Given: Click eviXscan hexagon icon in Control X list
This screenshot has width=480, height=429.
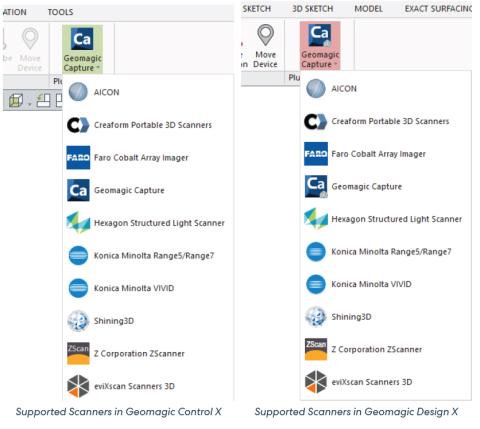Looking at the screenshot, I should pos(78,386).
